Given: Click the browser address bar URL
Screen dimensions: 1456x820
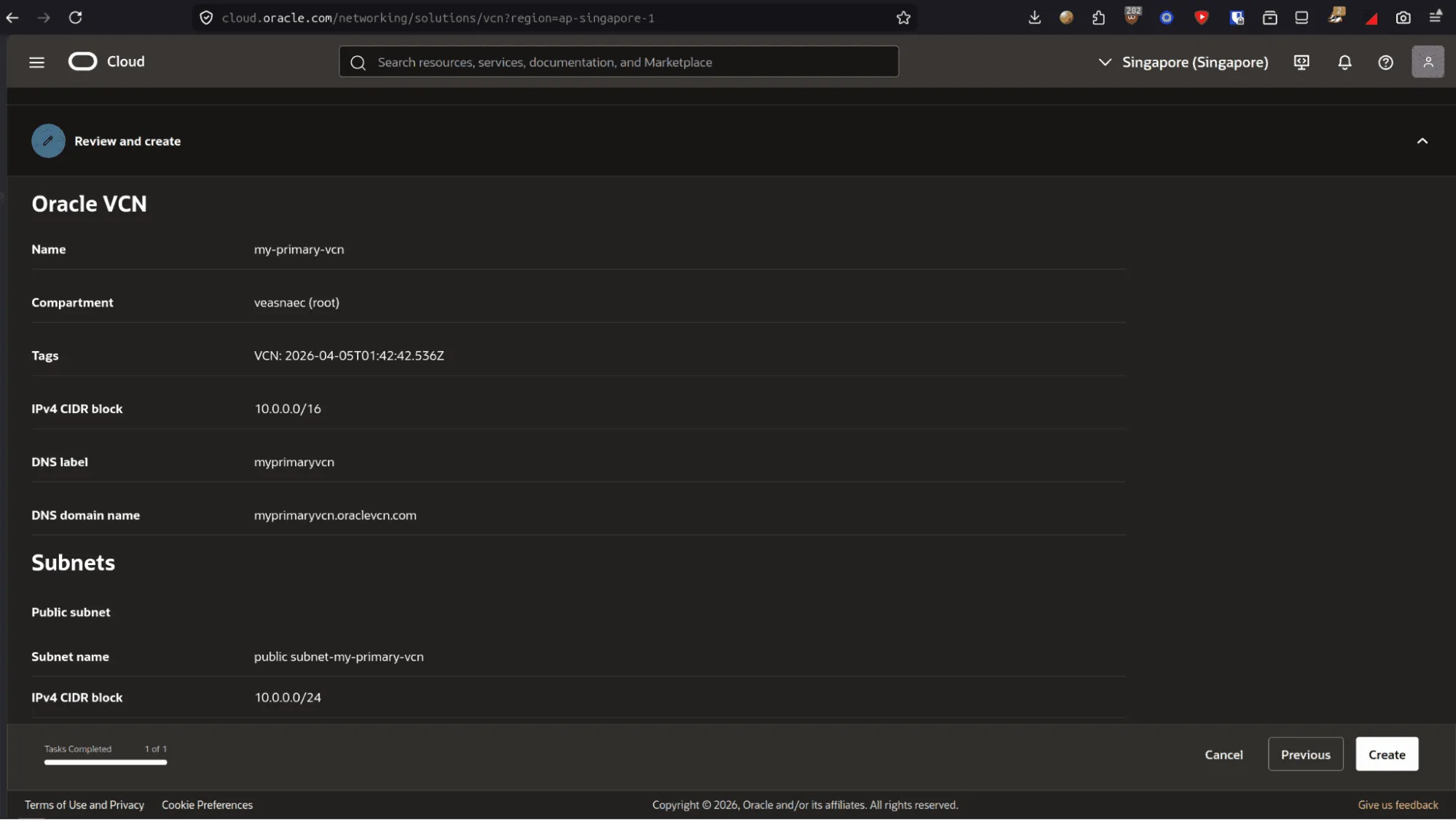Looking at the screenshot, I should click(438, 17).
